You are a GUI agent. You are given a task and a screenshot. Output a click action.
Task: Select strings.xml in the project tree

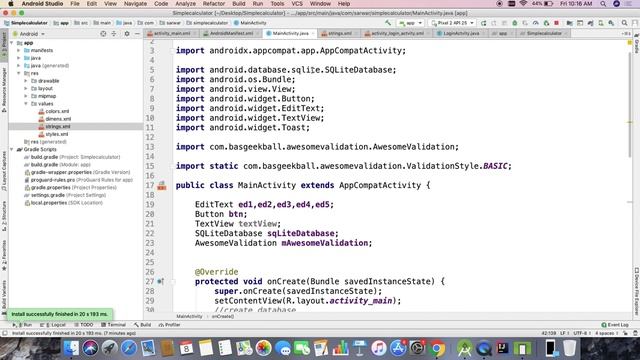54,127
